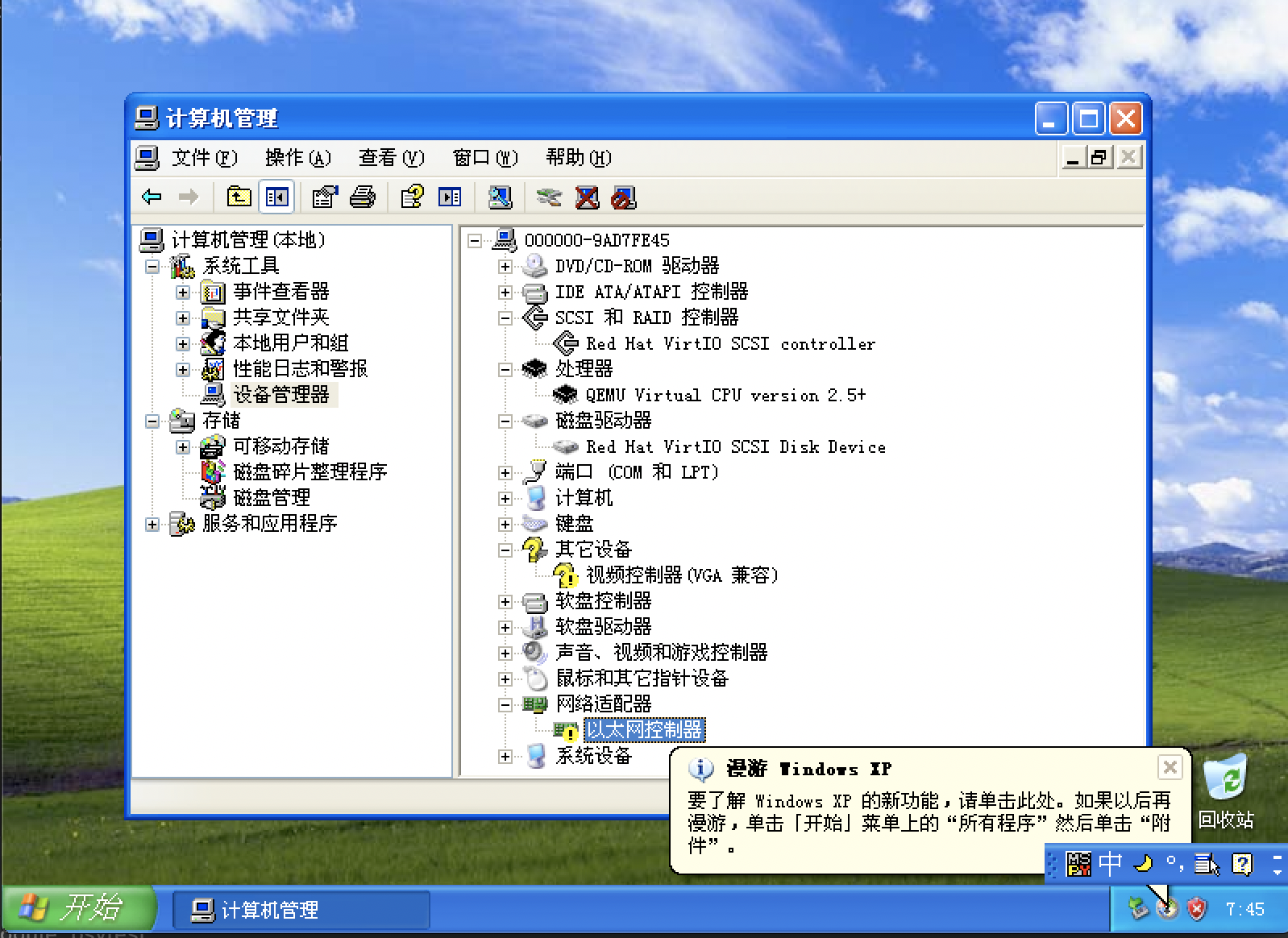Expand the 性能日志和警报 node
The width and height of the screenshot is (1288, 938).
(183, 369)
